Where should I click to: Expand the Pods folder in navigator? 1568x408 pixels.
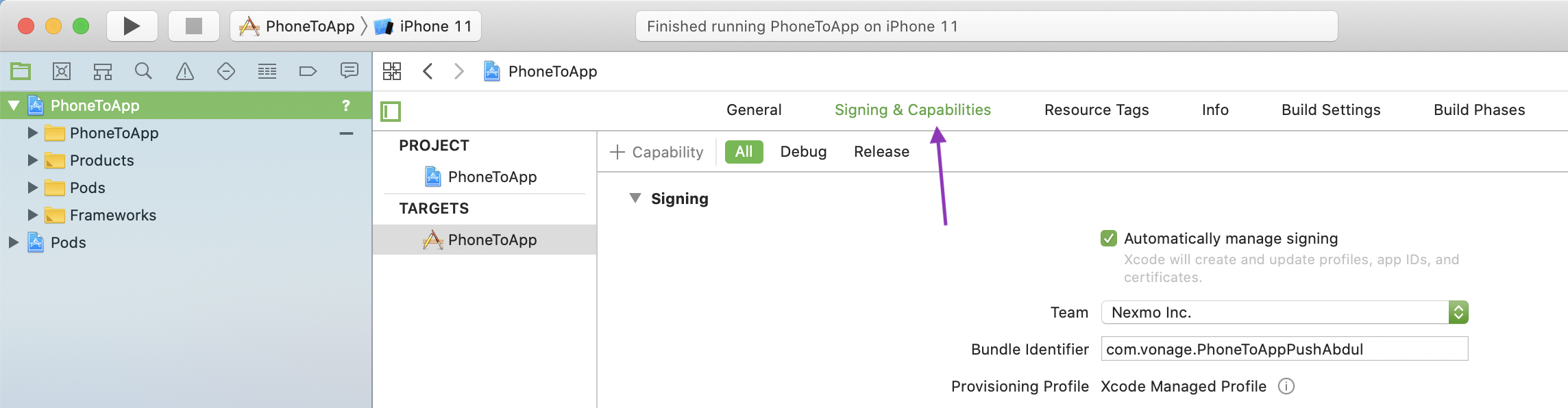coord(32,187)
